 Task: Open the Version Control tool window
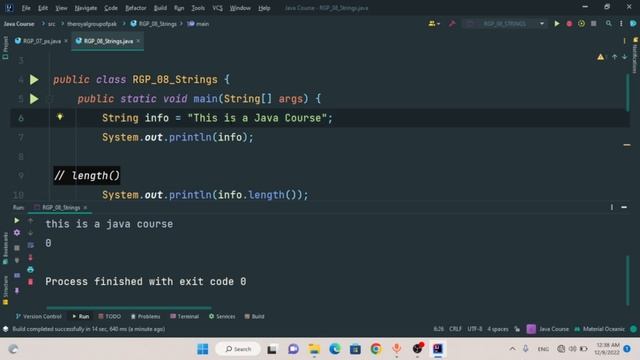[39, 316]
